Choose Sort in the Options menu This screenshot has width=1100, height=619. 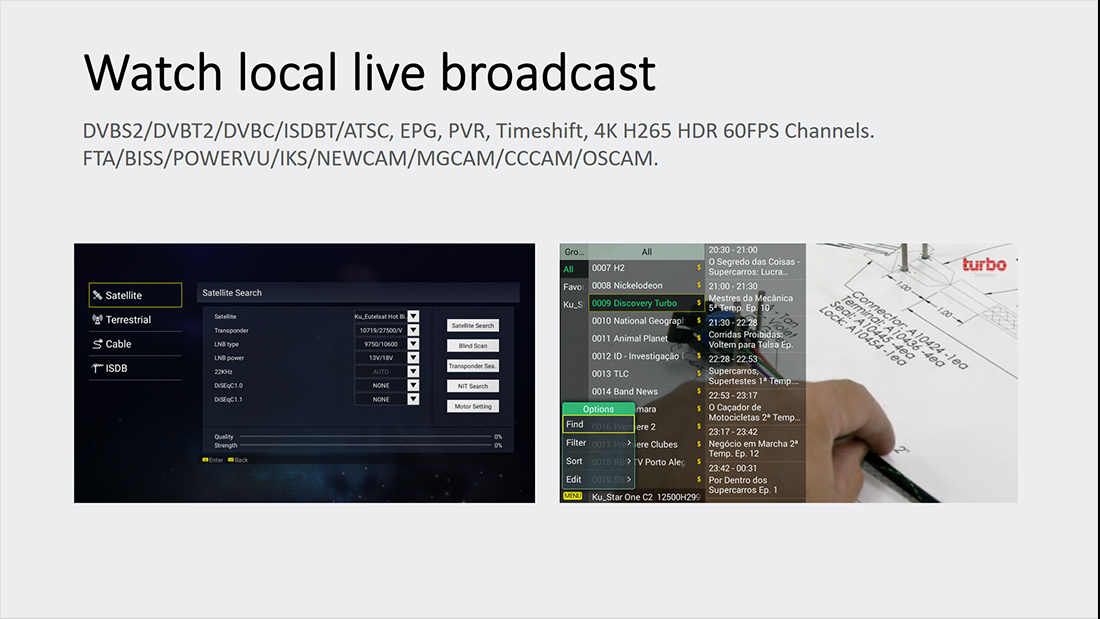click(x=598, y=461)
